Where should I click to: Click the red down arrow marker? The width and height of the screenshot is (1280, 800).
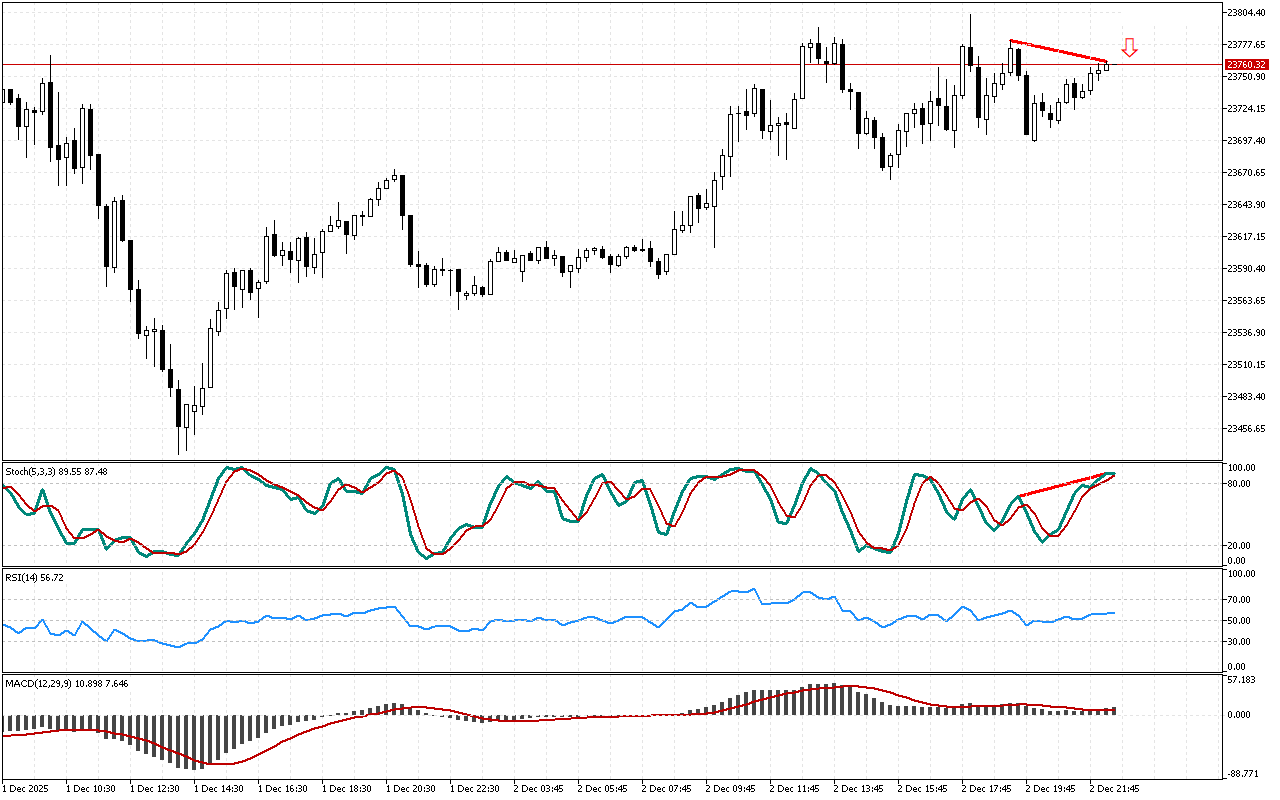point(1129,47)
